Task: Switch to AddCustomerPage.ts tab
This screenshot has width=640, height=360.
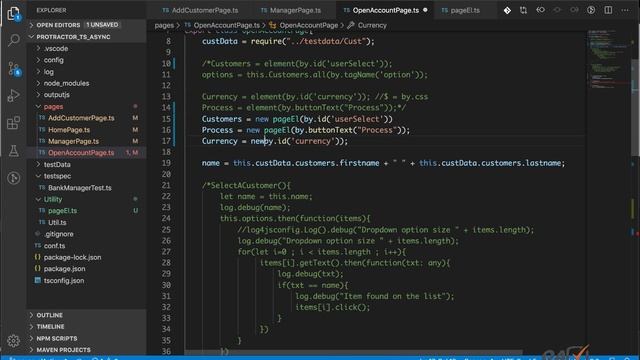Action: coord(200,10)
